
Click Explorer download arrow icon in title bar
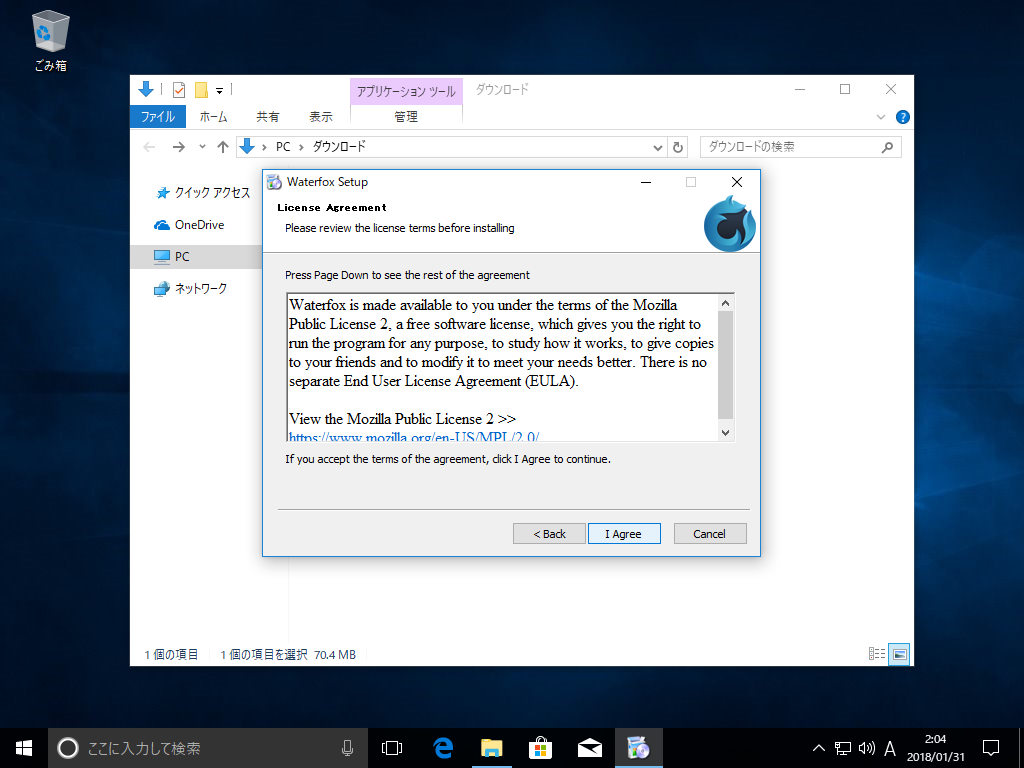[146, 89]
